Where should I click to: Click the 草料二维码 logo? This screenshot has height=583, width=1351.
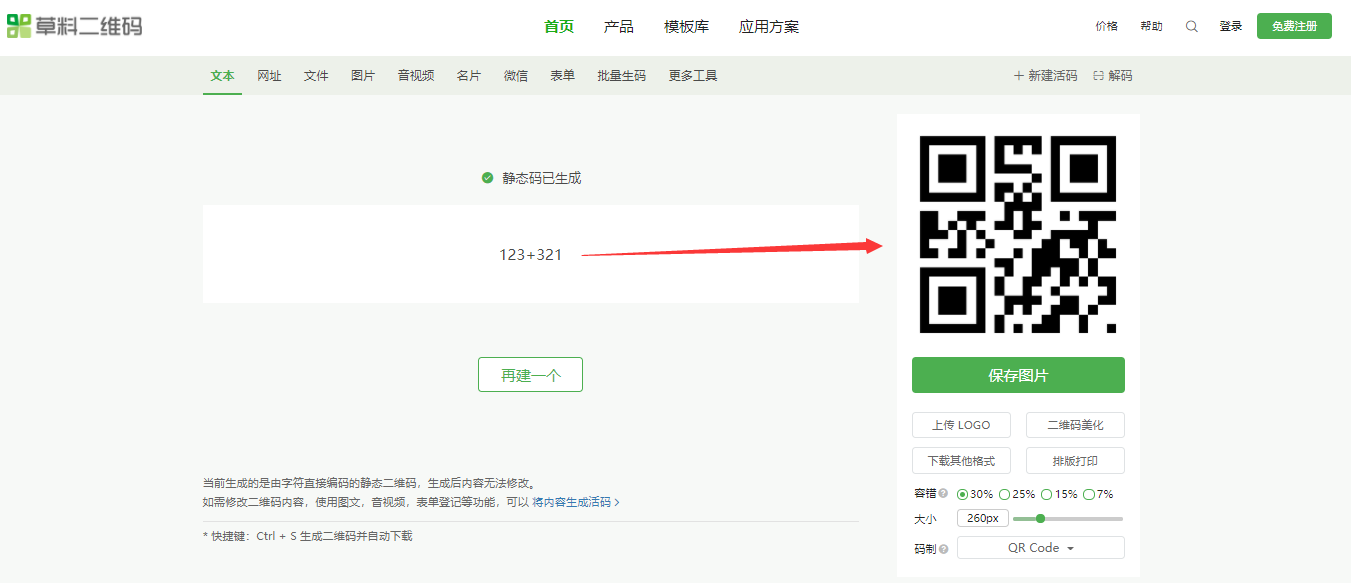pyautogui.click(x=75, y=26)
